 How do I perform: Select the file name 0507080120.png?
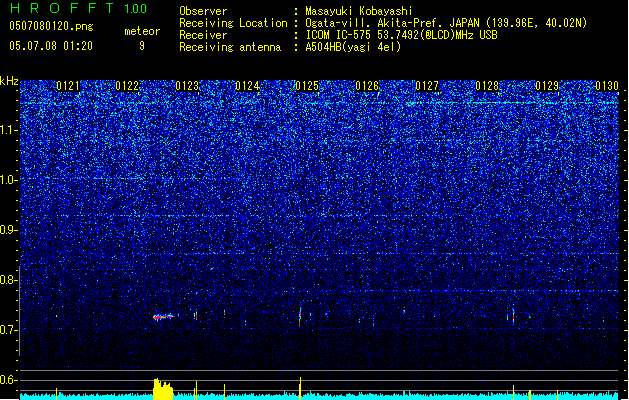tap(51, 27)
